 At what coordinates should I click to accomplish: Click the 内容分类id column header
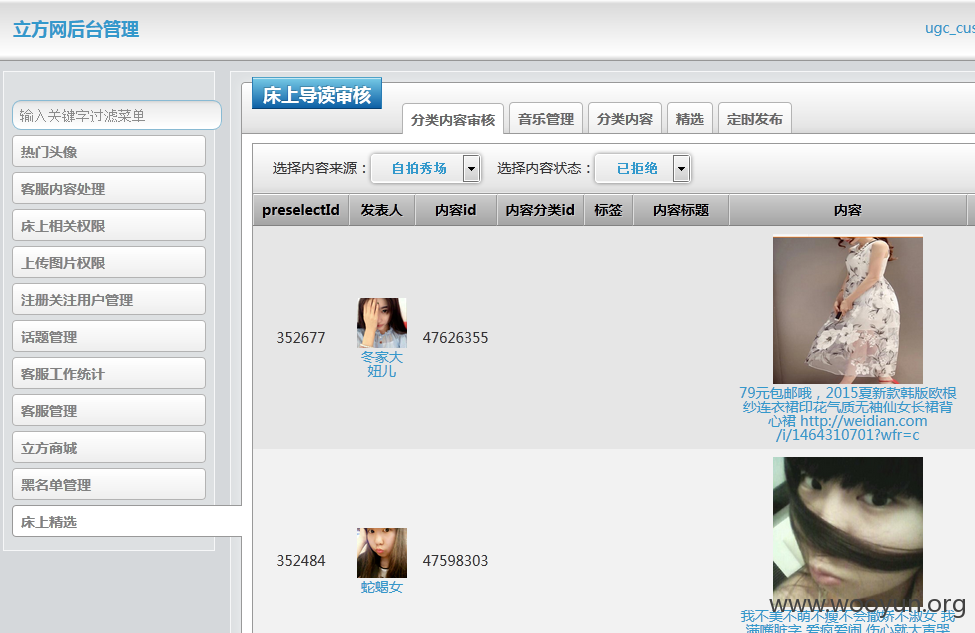(x=540, y=210)
